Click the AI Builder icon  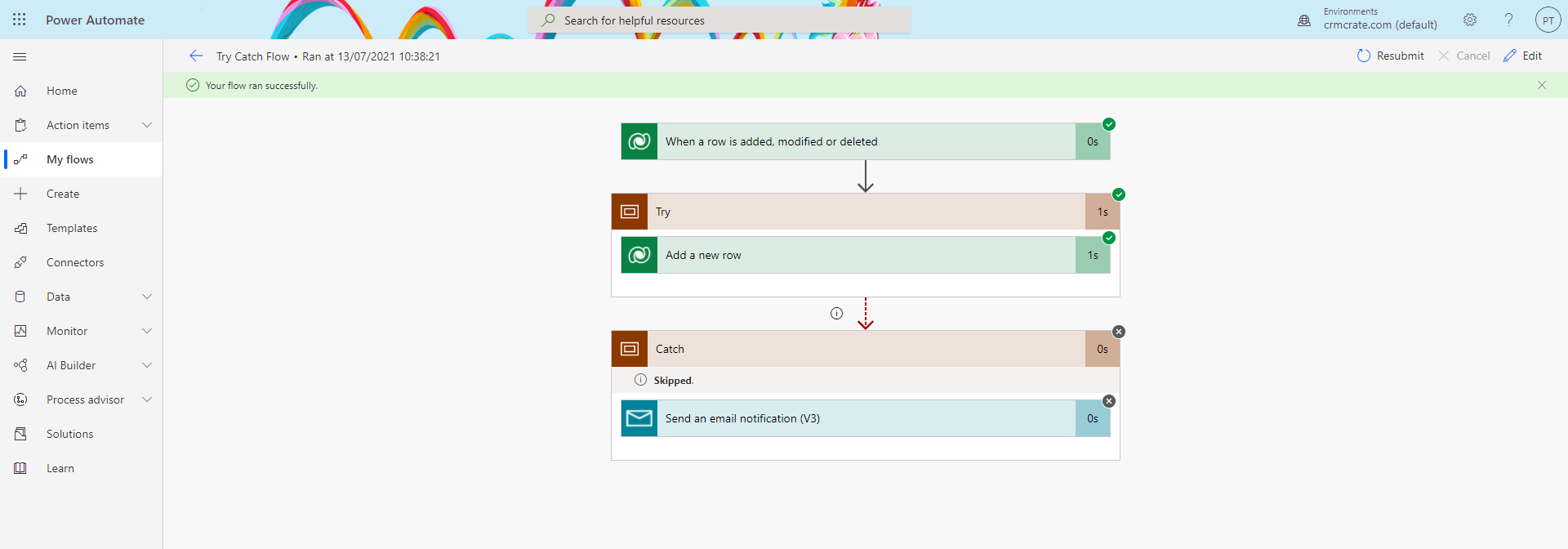tap(21, 365)
